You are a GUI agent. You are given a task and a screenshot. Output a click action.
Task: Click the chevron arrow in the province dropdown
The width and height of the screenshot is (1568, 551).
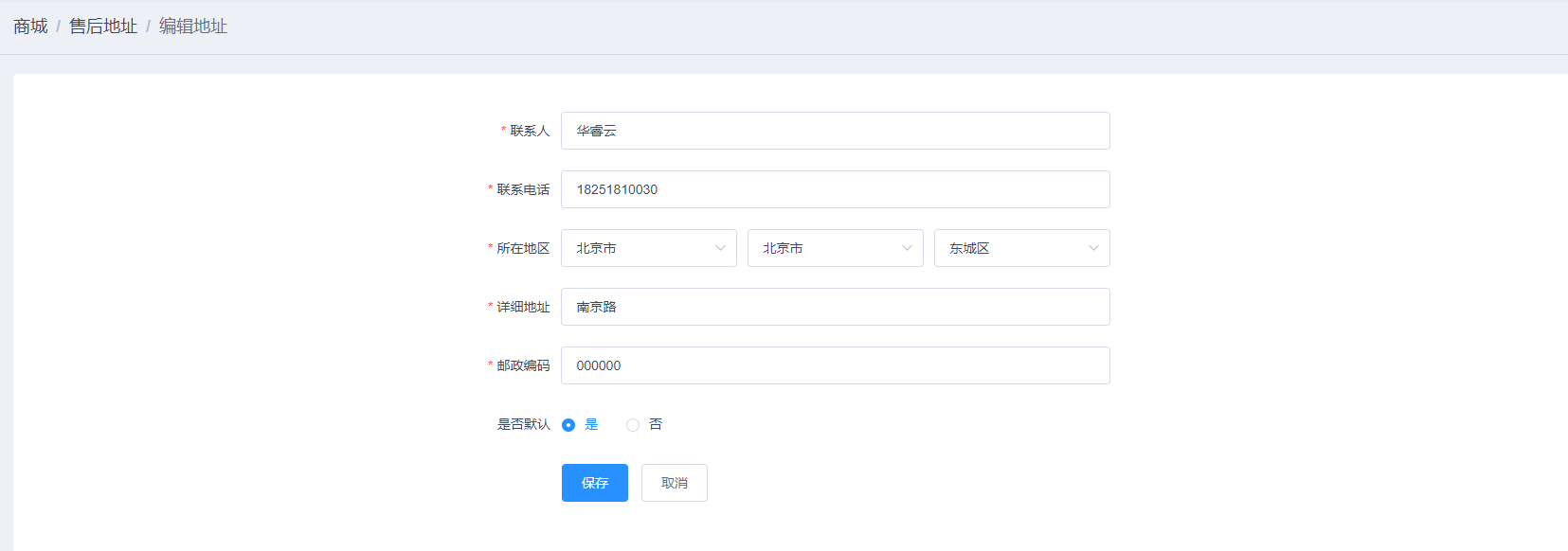pyautogui.click(x=720, y=248)
